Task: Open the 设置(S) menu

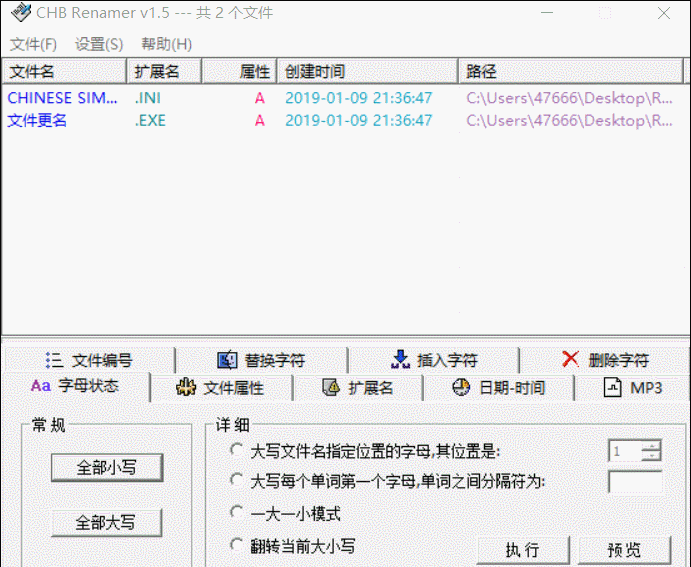Action: click(x=99, y=44)
